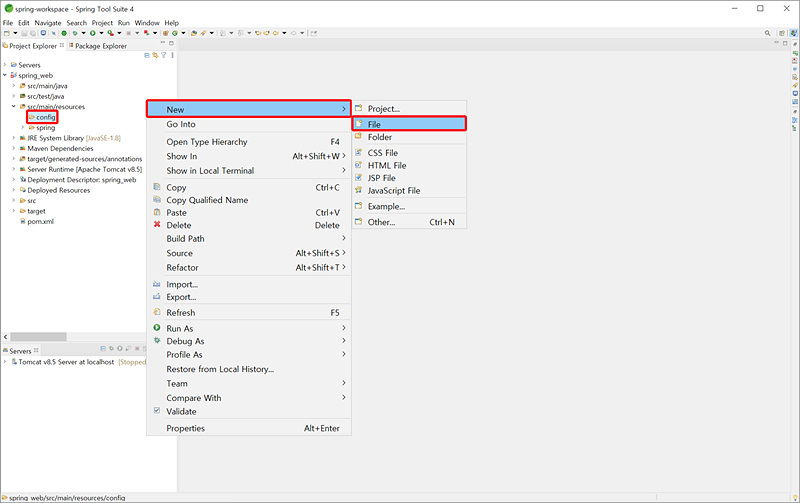The image size is (800, 503).
Task: Expand the spring folder under resources
Action: tap(22, 128)
